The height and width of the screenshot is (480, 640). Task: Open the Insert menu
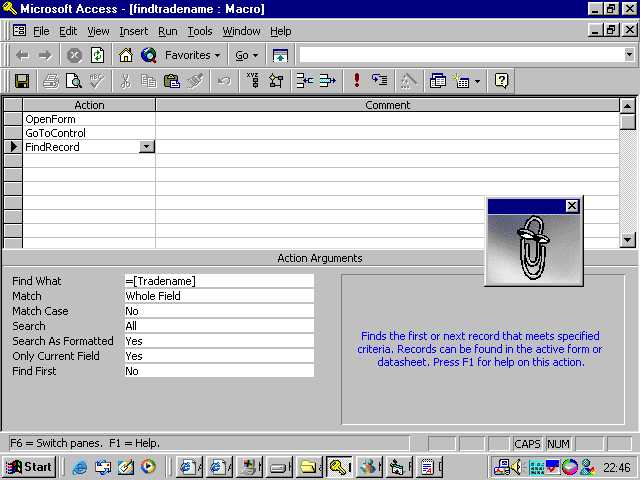click(x=133, y=31)
